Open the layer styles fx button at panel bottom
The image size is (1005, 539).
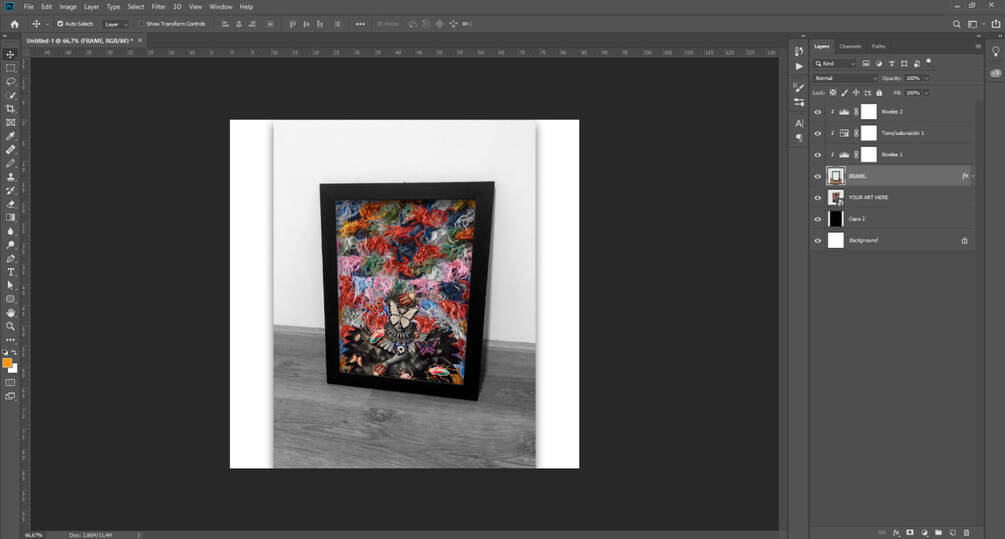tap(896, 533)
